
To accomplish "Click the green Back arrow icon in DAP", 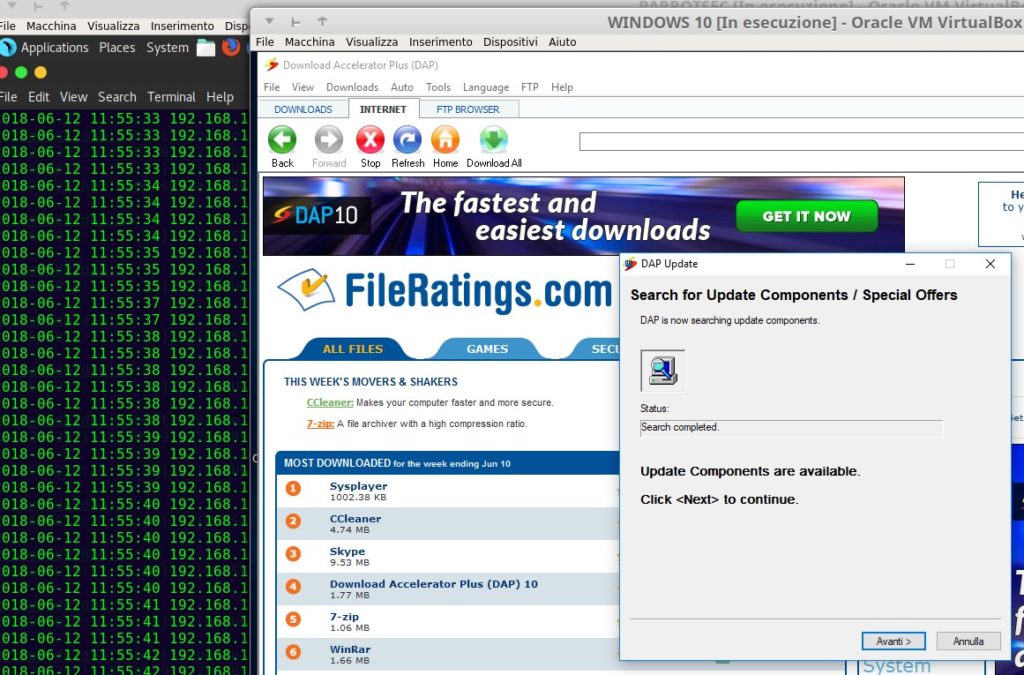I will 282,140.
